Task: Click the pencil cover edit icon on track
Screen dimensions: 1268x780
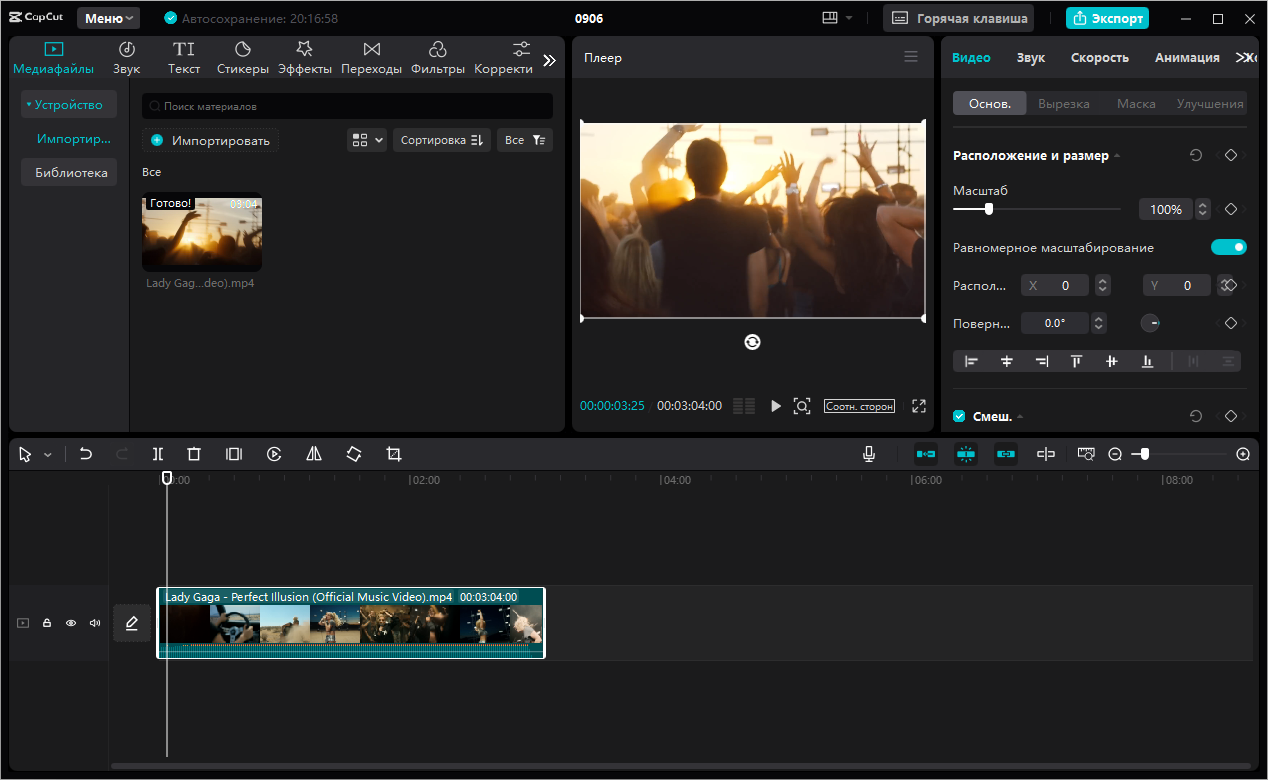Action: click(132, 623)
